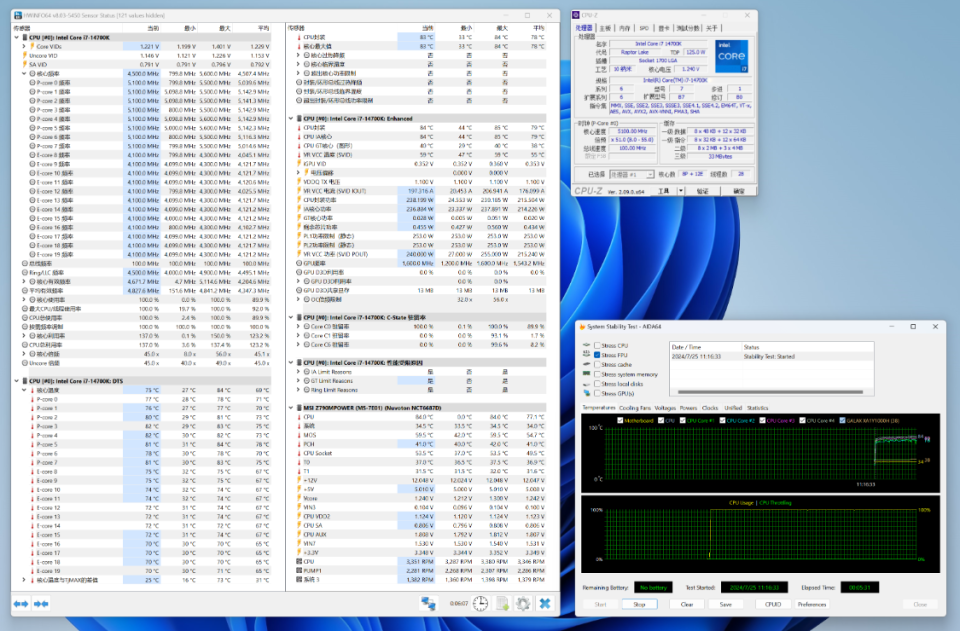Uncheck the Stress FPU checkbox
Screen dimensions: 960x631
[597, 355]
